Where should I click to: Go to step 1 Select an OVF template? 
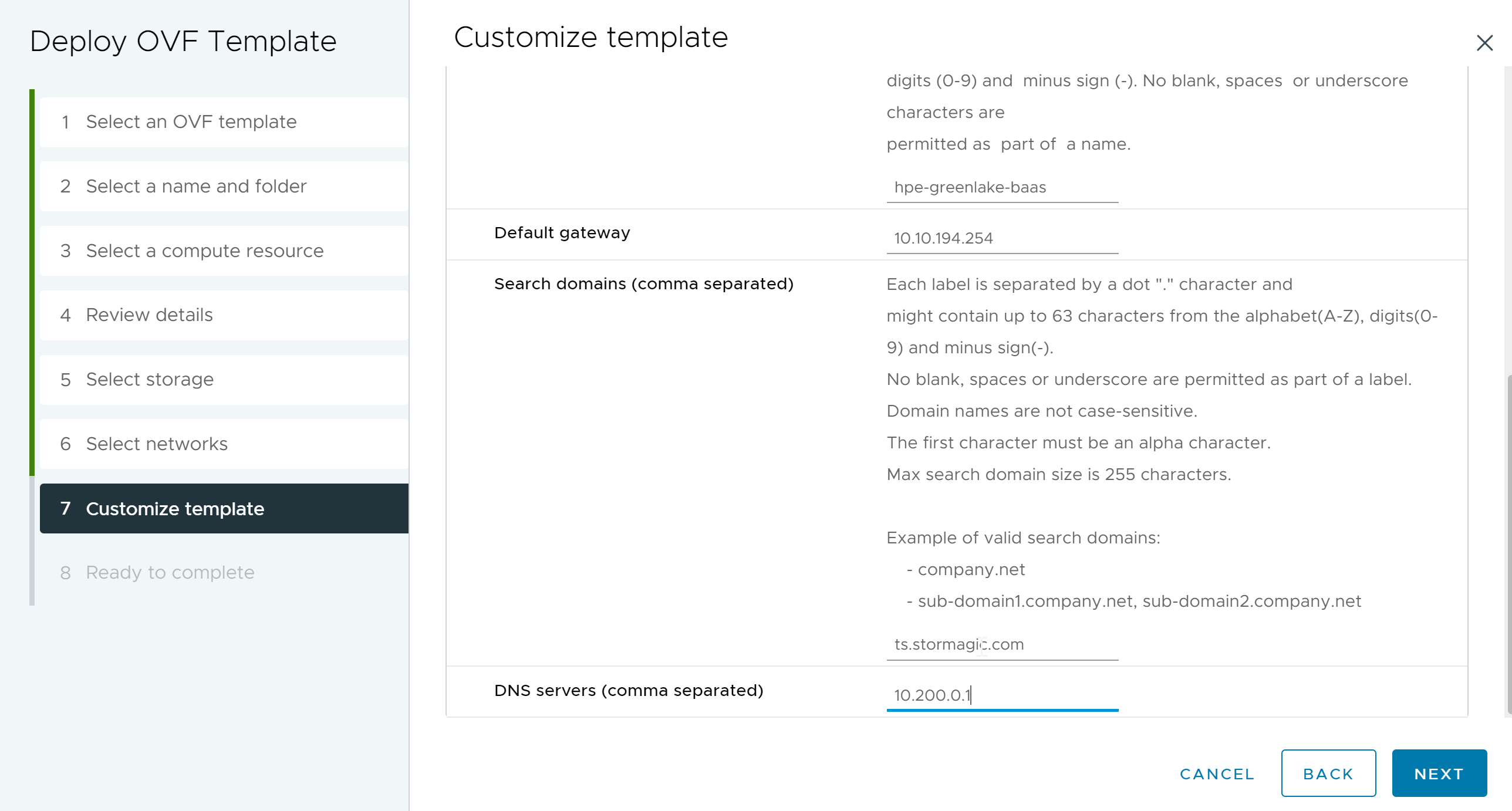pyautogui.click(x=224, y=122)
